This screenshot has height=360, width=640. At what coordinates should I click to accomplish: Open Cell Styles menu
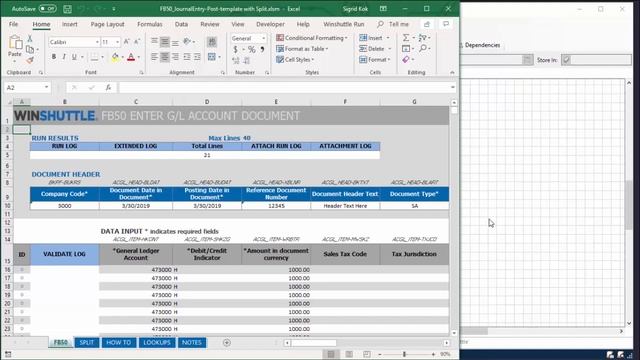[x=296, y=60]
